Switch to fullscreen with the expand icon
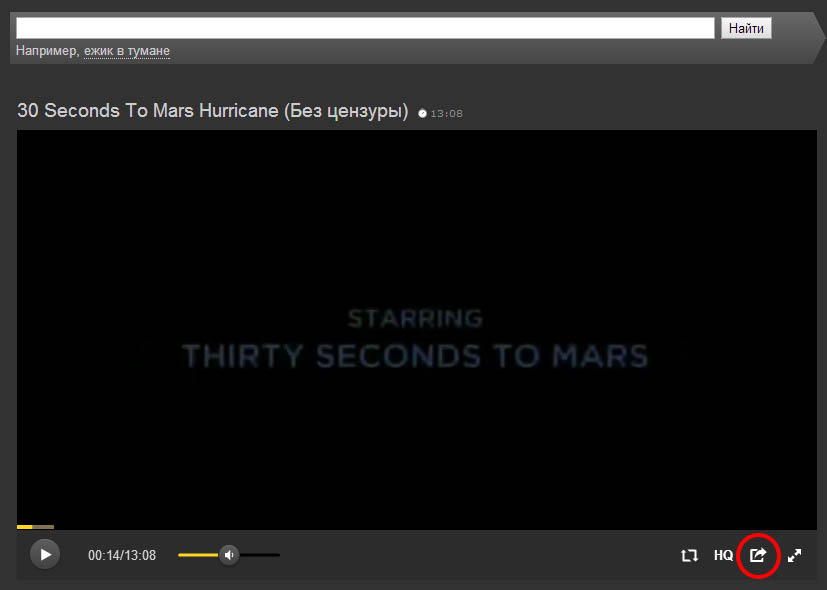This screenshot has height=590, width=827. click(x=794, y=555)
